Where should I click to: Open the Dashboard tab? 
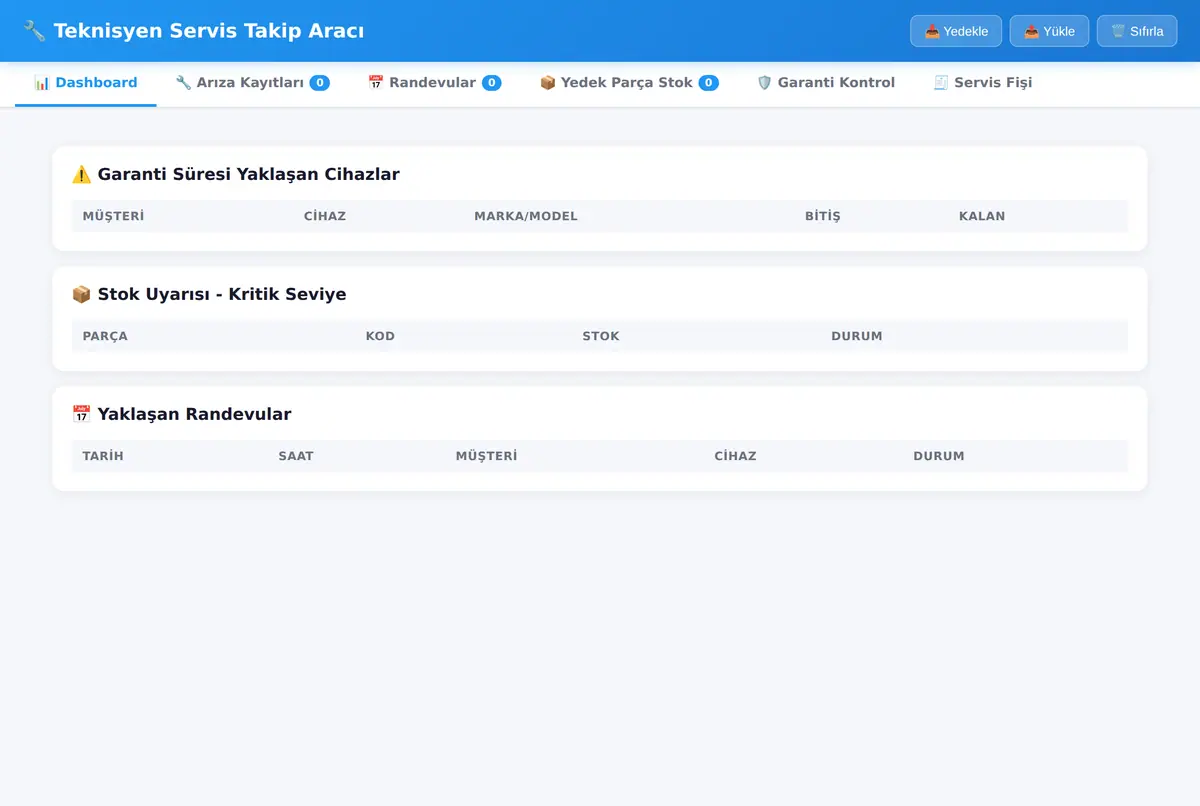pos(86,83)
